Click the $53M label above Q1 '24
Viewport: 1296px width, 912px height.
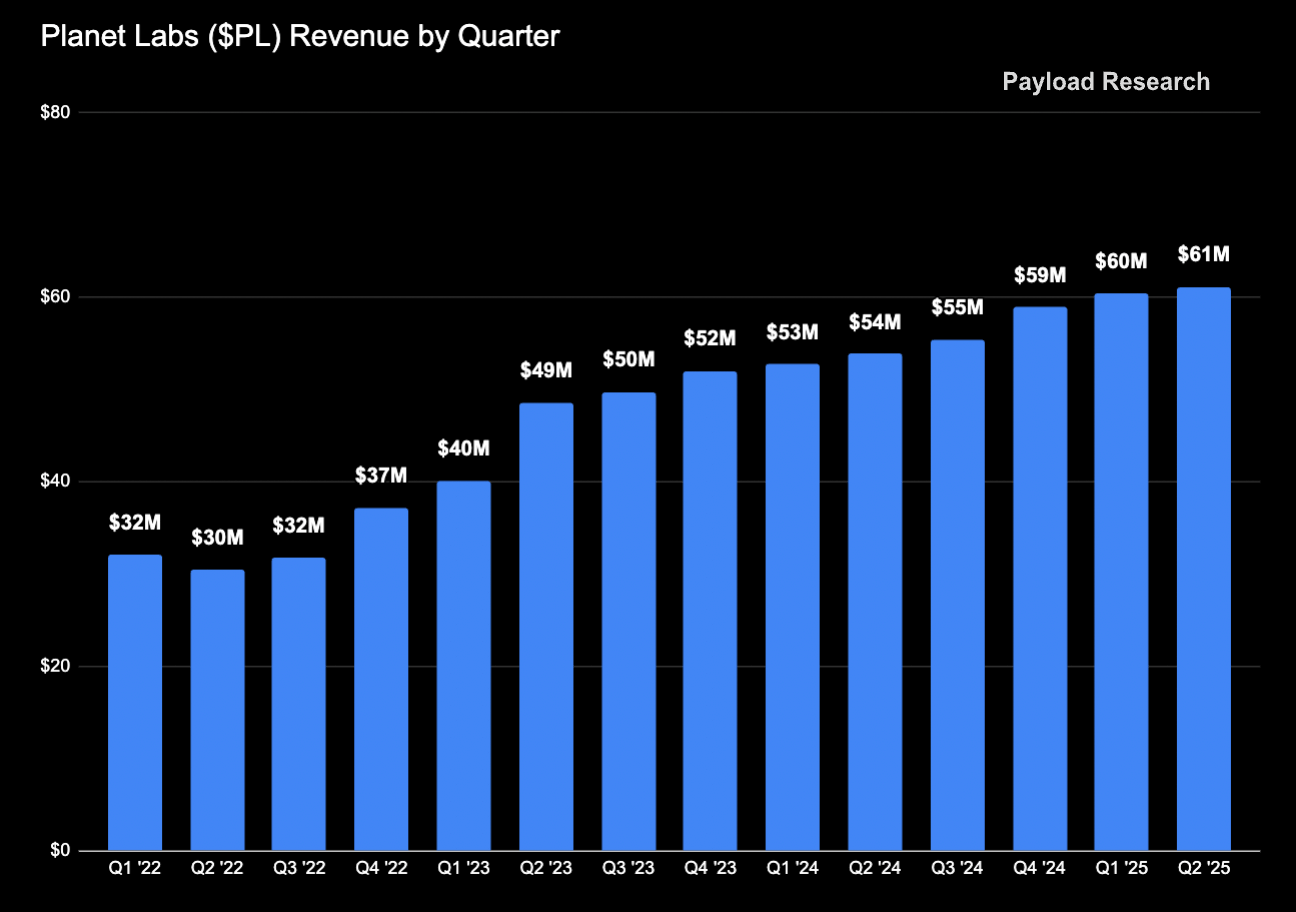[792, 331]
